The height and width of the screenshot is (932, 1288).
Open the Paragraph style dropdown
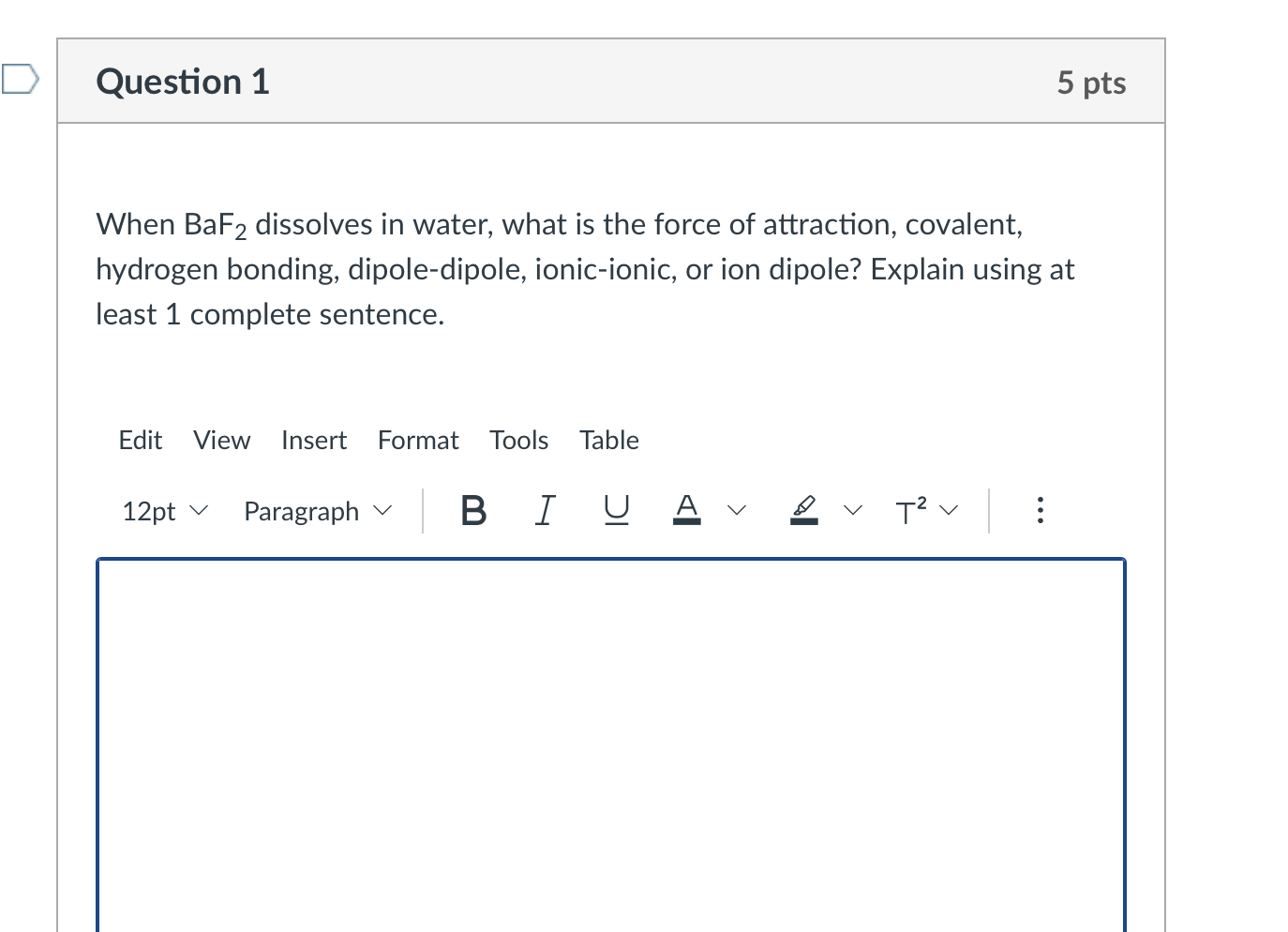tap(315, 512)
